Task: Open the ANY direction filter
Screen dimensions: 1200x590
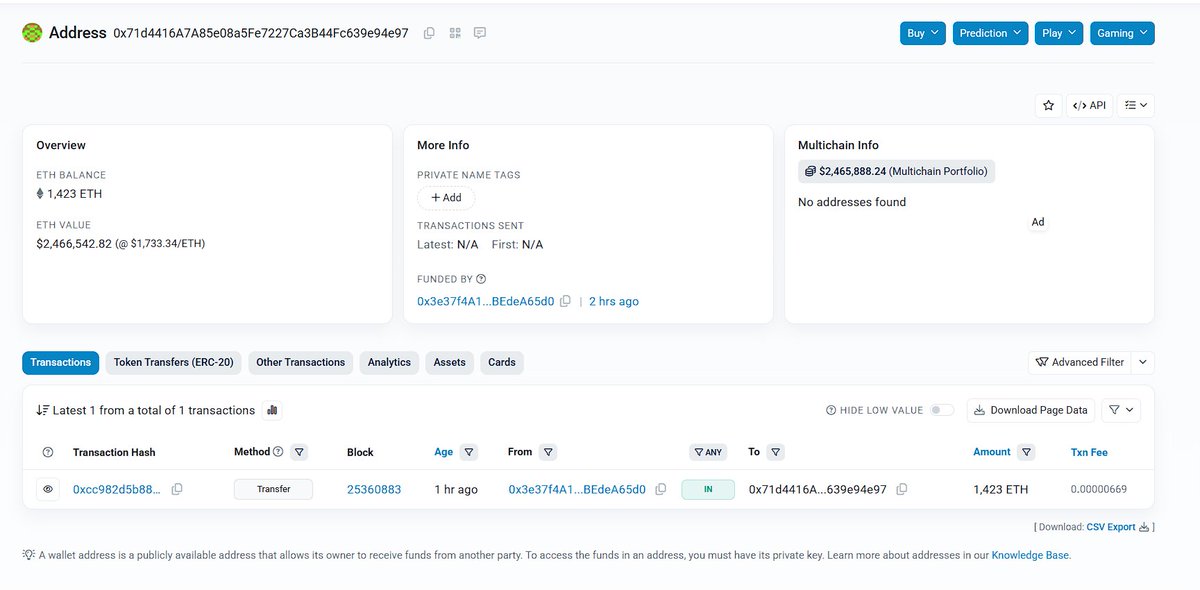Action: 707,452
